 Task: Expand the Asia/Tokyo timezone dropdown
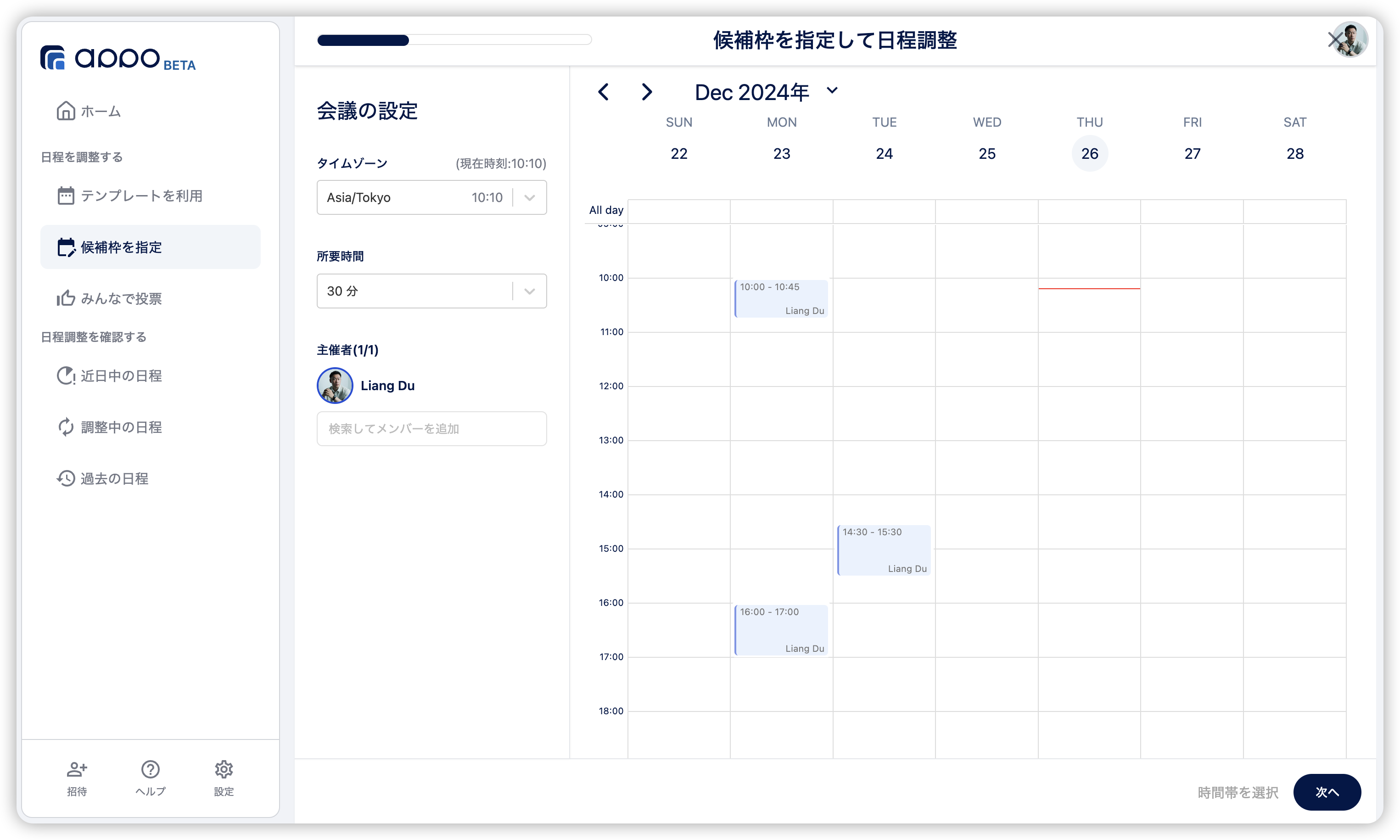click(x=530, y=197)
